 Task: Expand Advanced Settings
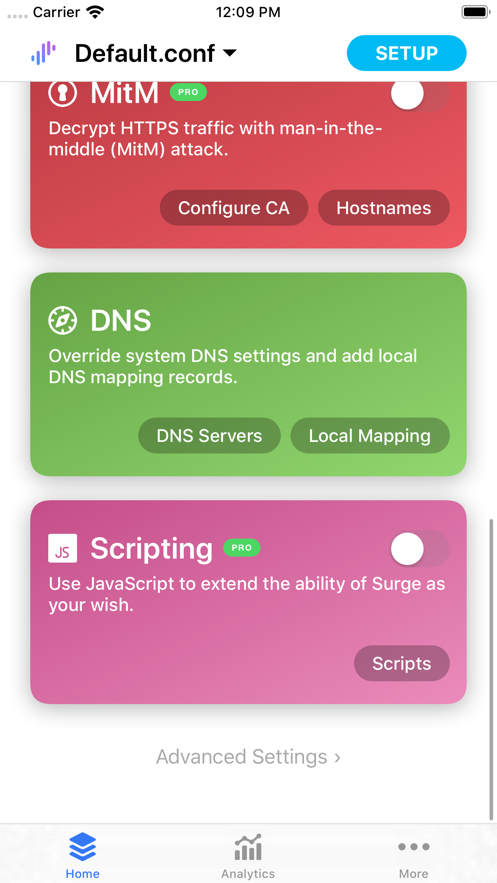pos(248,756)
